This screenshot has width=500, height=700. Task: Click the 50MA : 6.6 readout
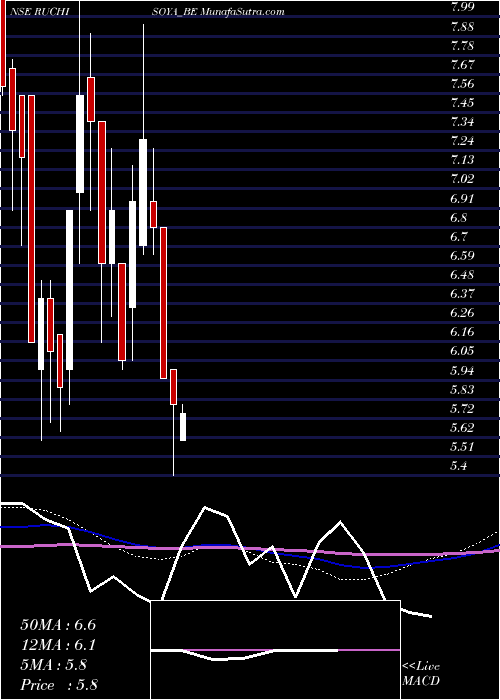pyautogui.click(x=58, y=625)
